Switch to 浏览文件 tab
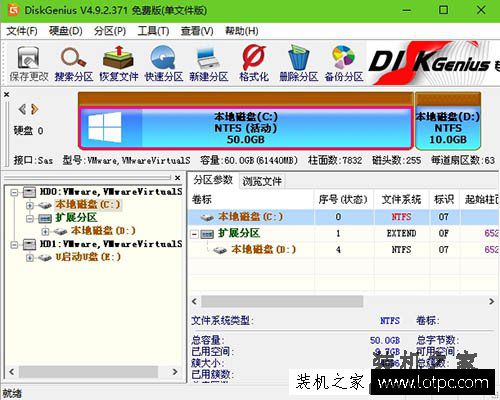 [262, 181]
